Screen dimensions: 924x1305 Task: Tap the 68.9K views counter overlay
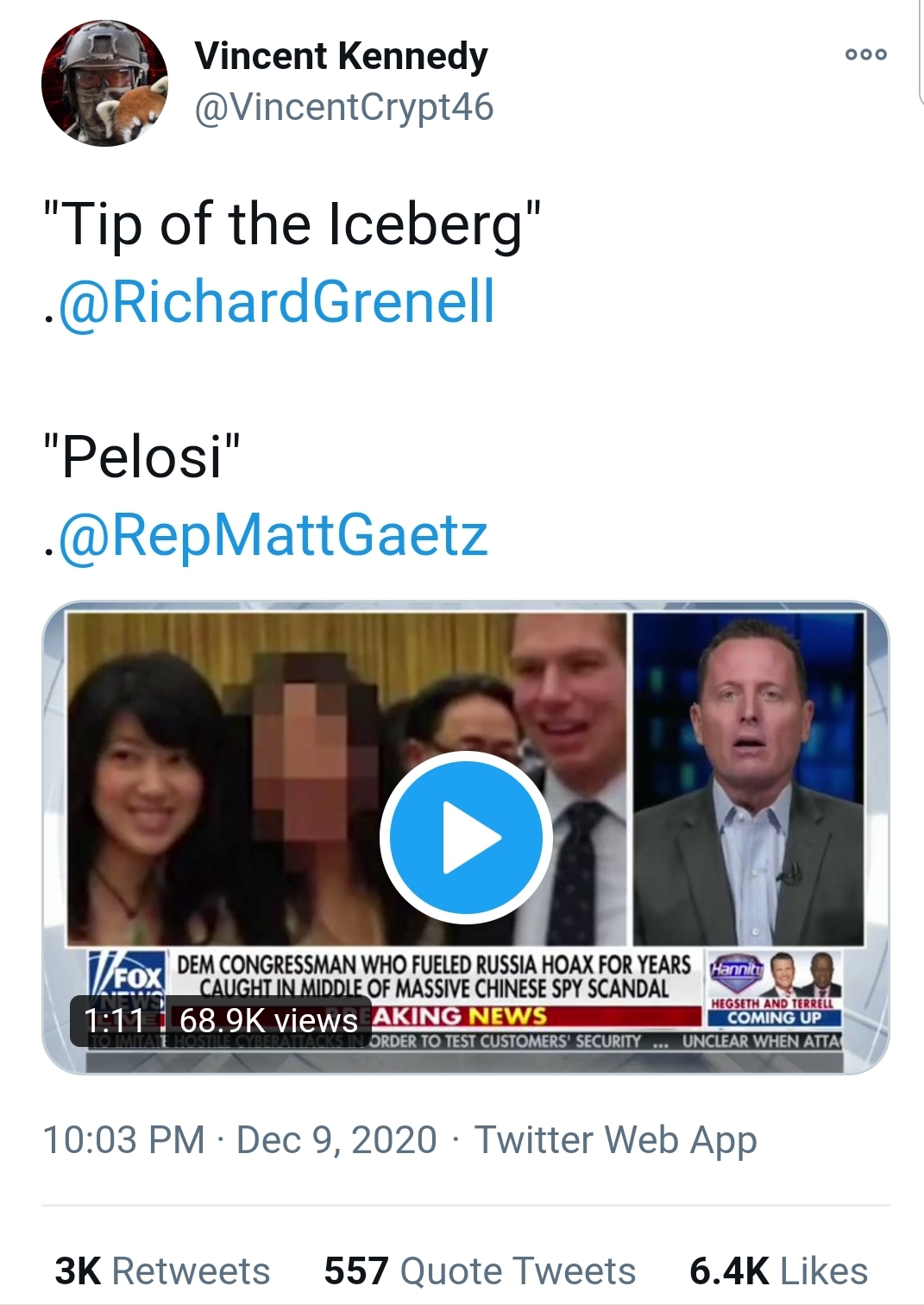(268, 1020)
